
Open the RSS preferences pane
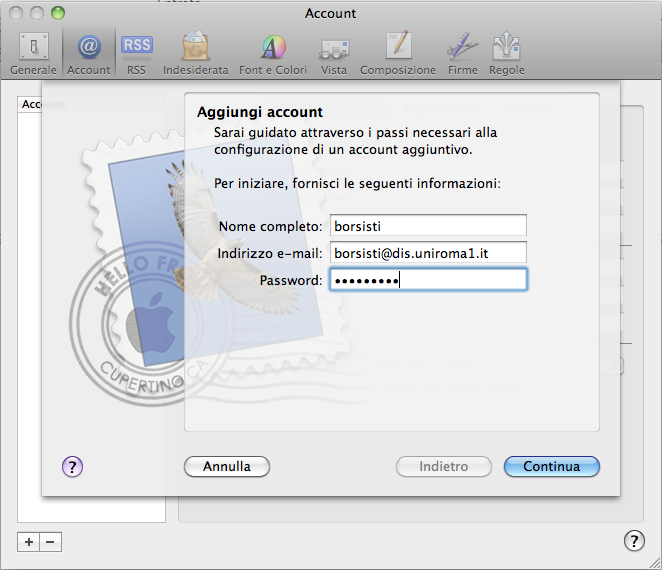tap(136, 54)
